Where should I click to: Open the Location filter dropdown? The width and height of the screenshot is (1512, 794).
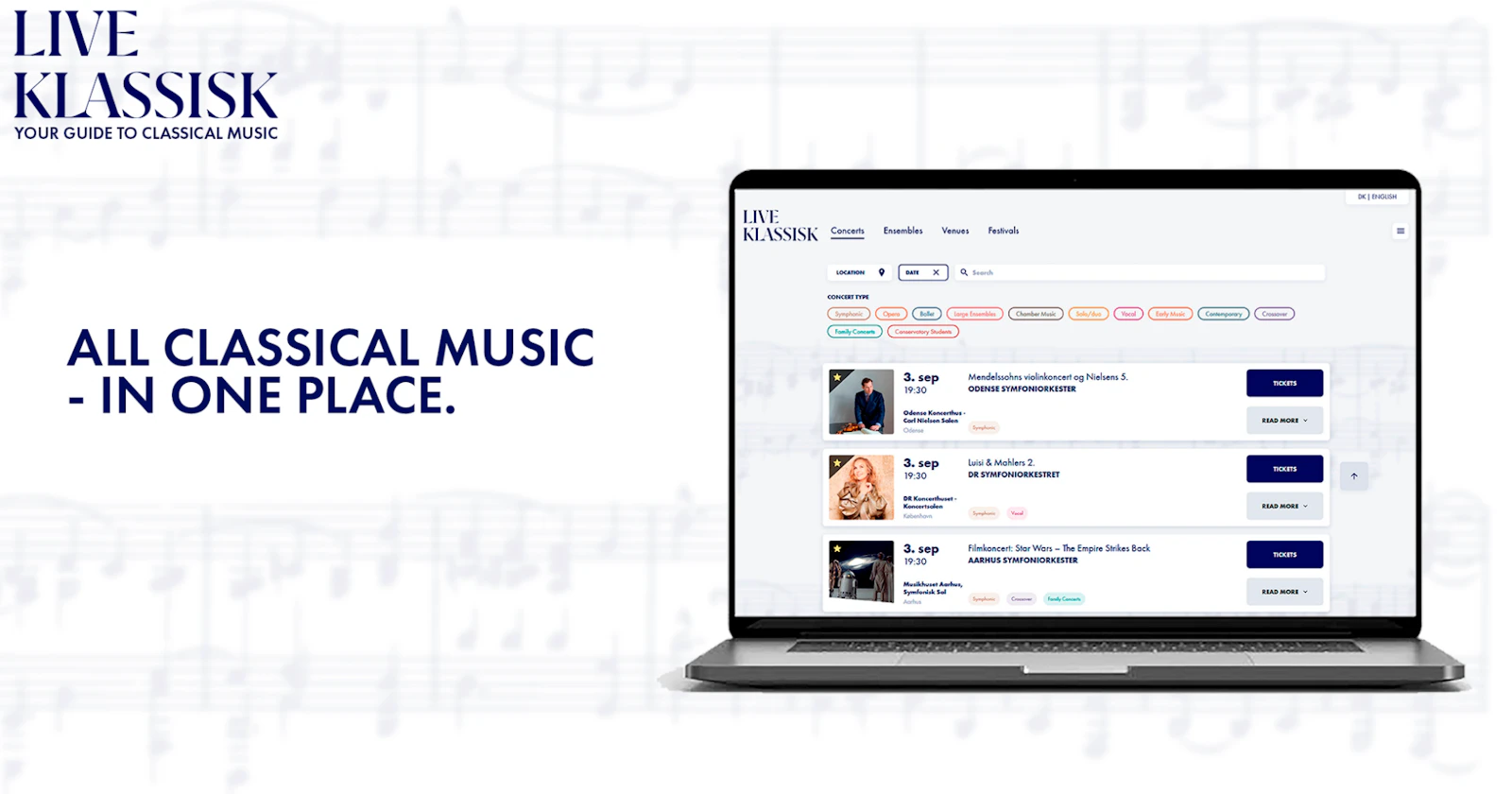(860, 272)
